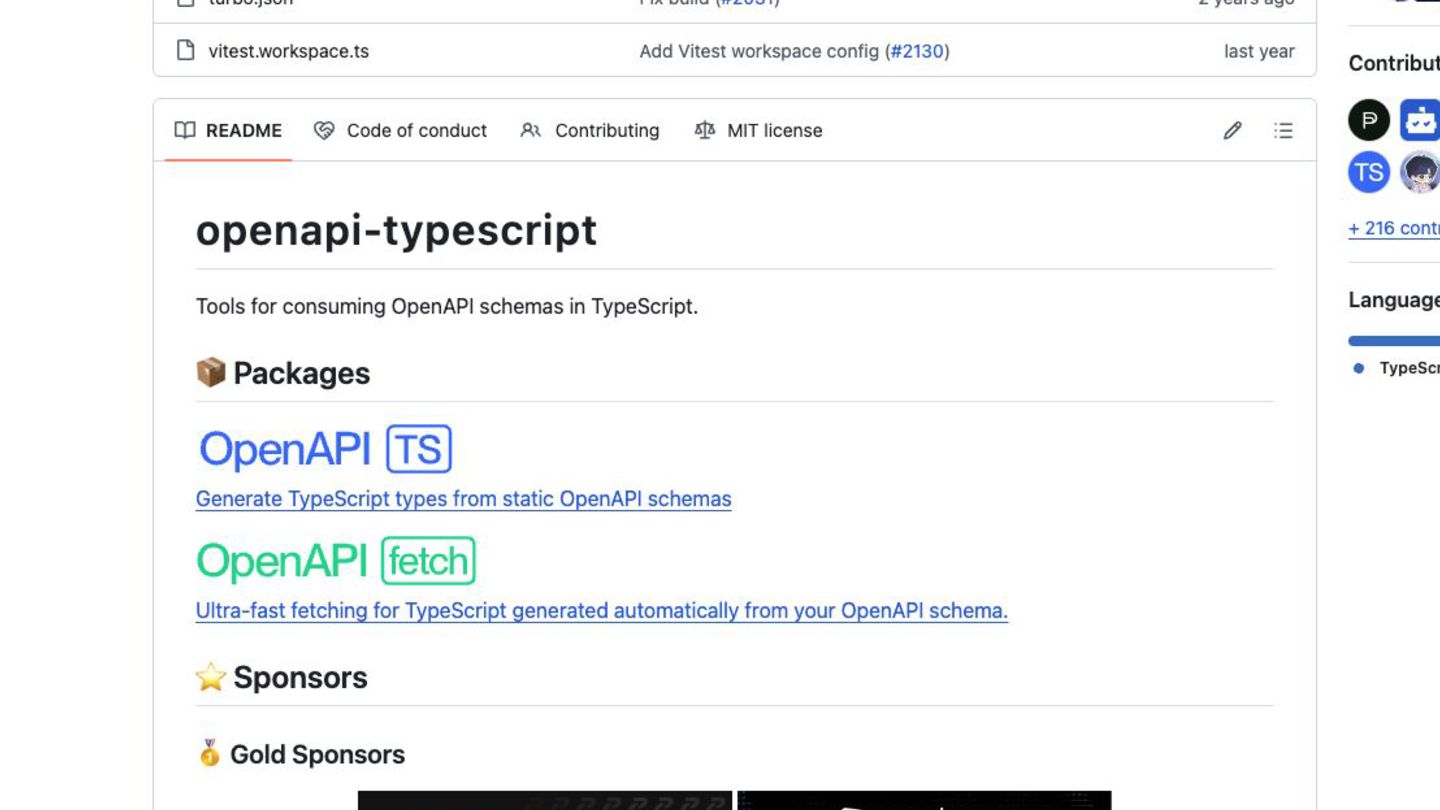Click the Packages heading

pyautogui.click(x=283, y=373)
